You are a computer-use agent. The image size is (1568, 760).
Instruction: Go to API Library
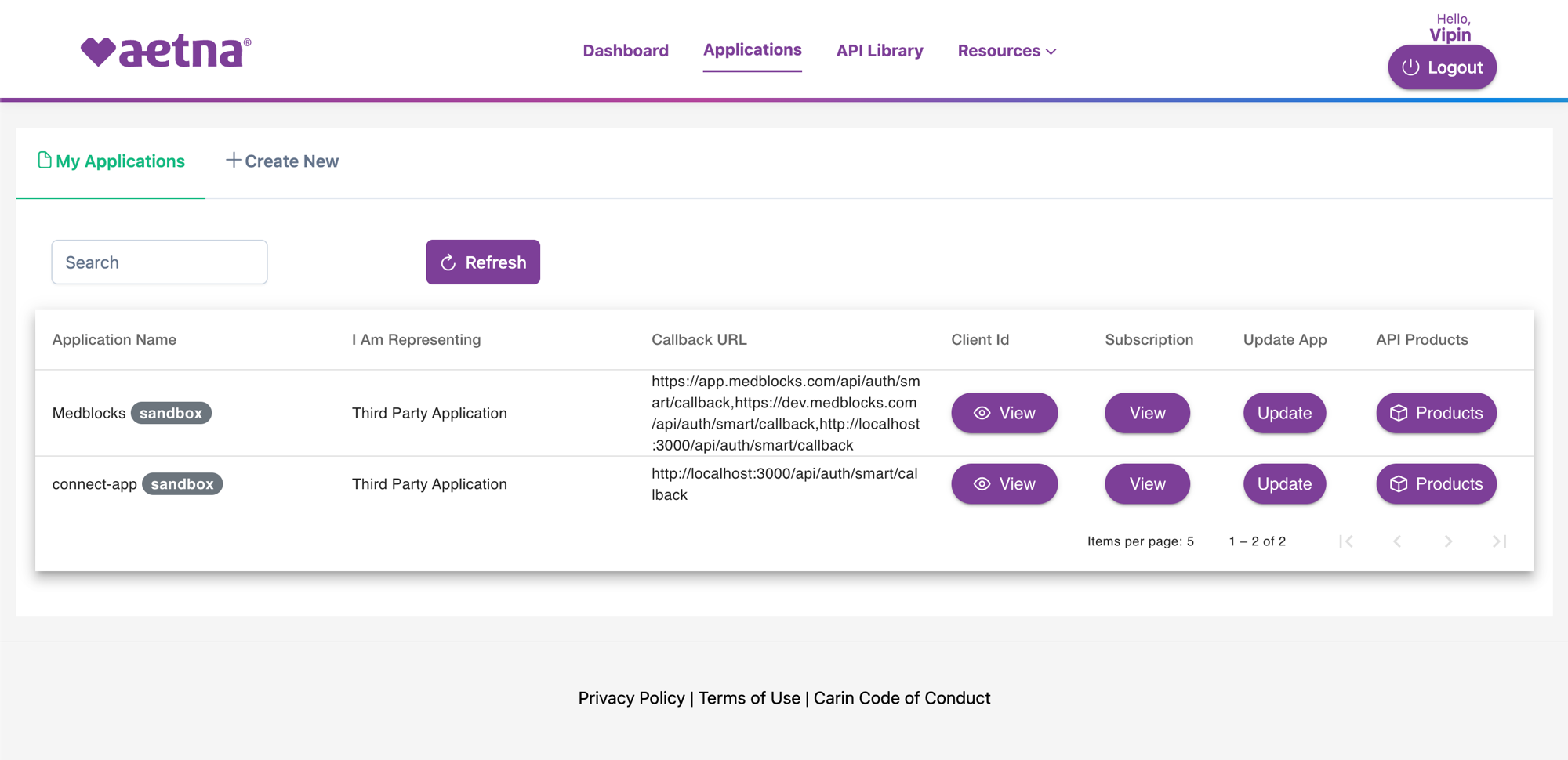(x=880, y=51)
